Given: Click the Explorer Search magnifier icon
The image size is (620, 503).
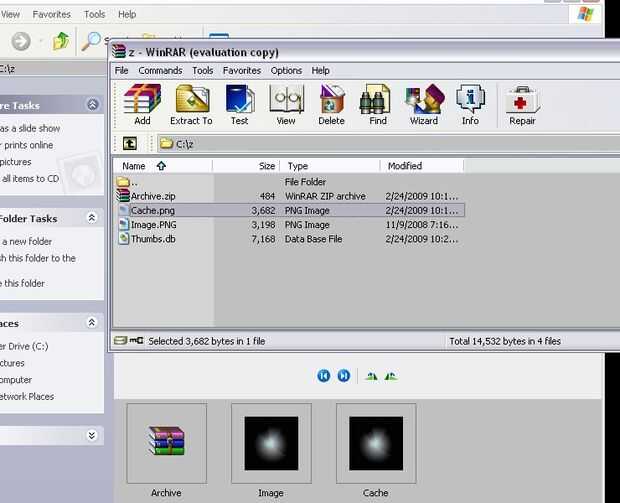Looking at the screenshot, I should (91, 41).
